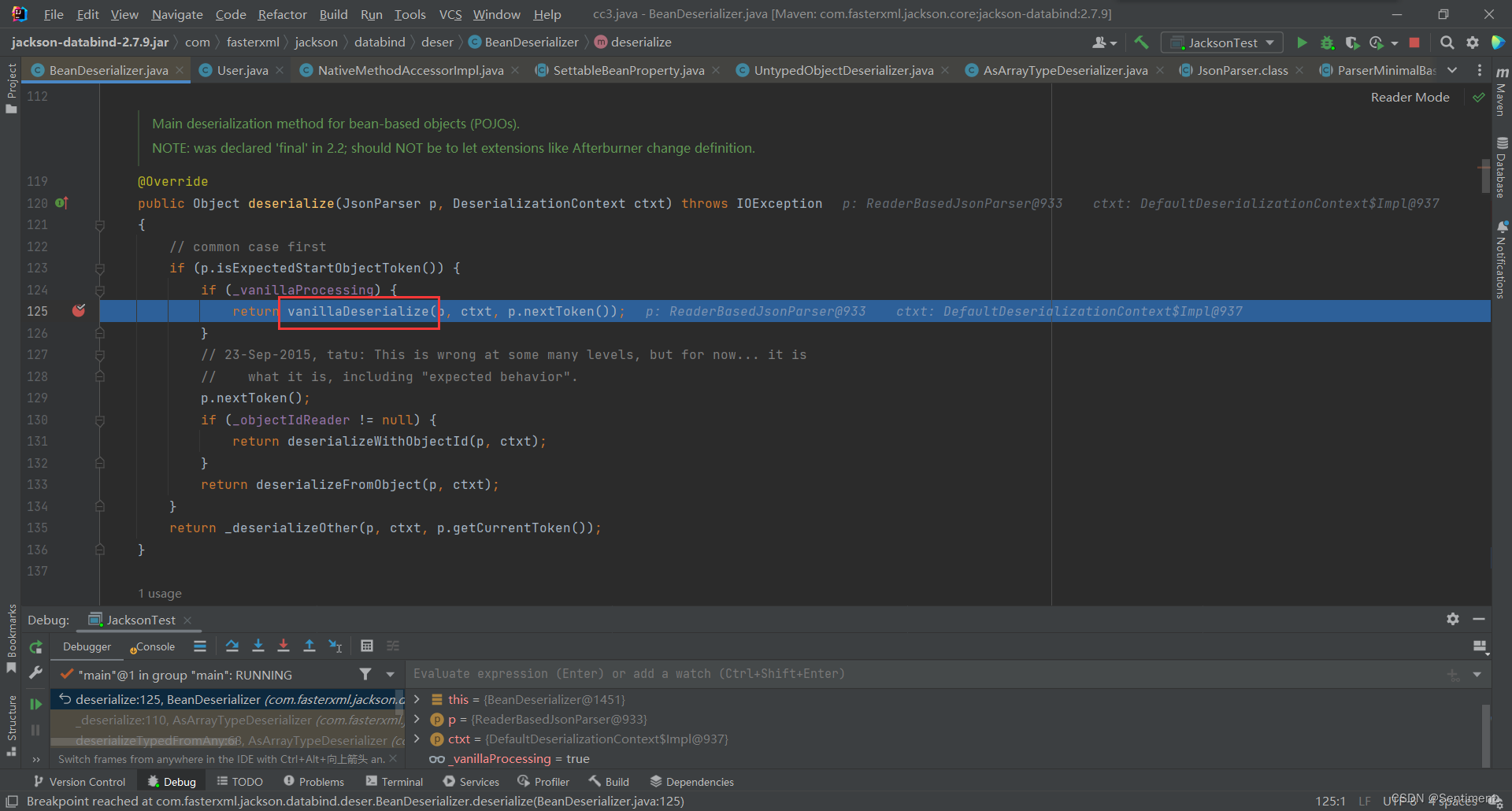The height and width of the screenshot is (811, 1512).
Task: Close the BeanDeserializer.java tab
Action: point(180,70)
